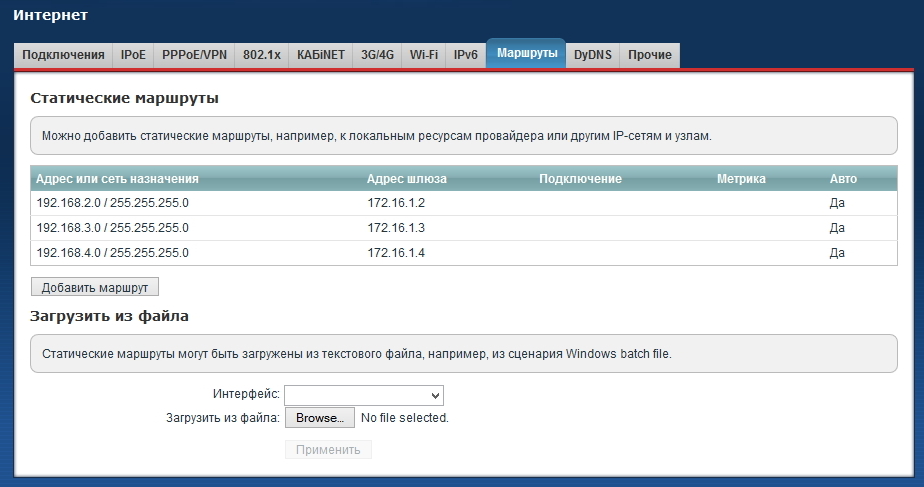Viewport: 924px width, 487px height.
Task: Switch to the Wi-Fi tab
Action: 424,55
